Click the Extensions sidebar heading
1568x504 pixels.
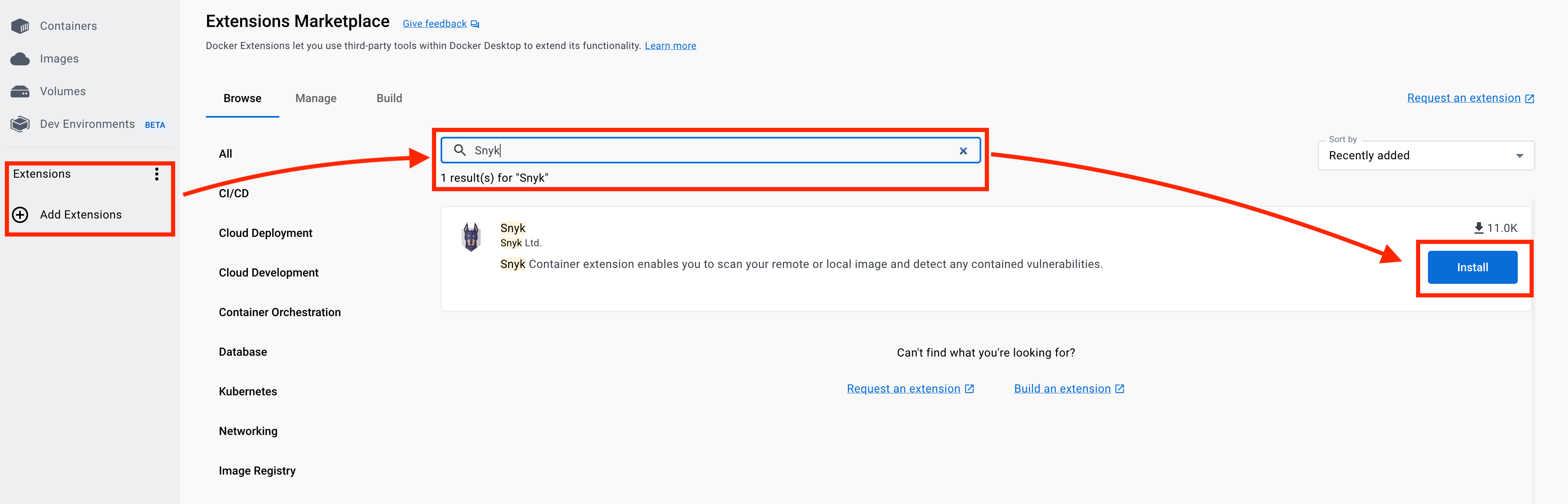(x=42, y=174)
